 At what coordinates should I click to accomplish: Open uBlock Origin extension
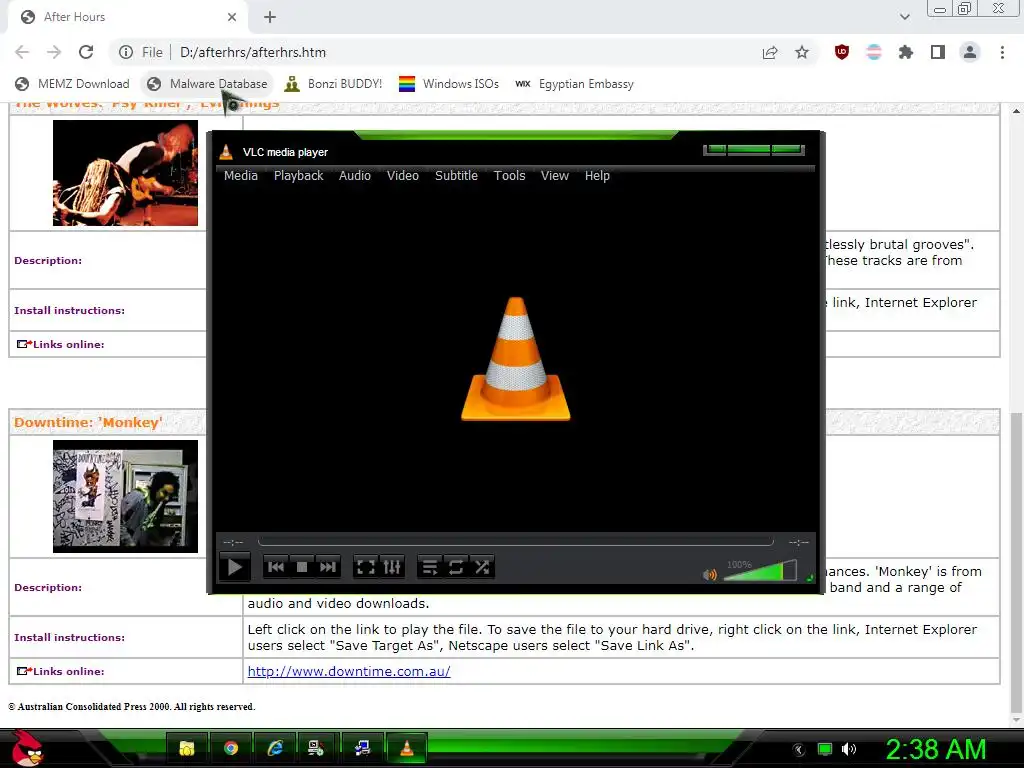click(842, 52)
